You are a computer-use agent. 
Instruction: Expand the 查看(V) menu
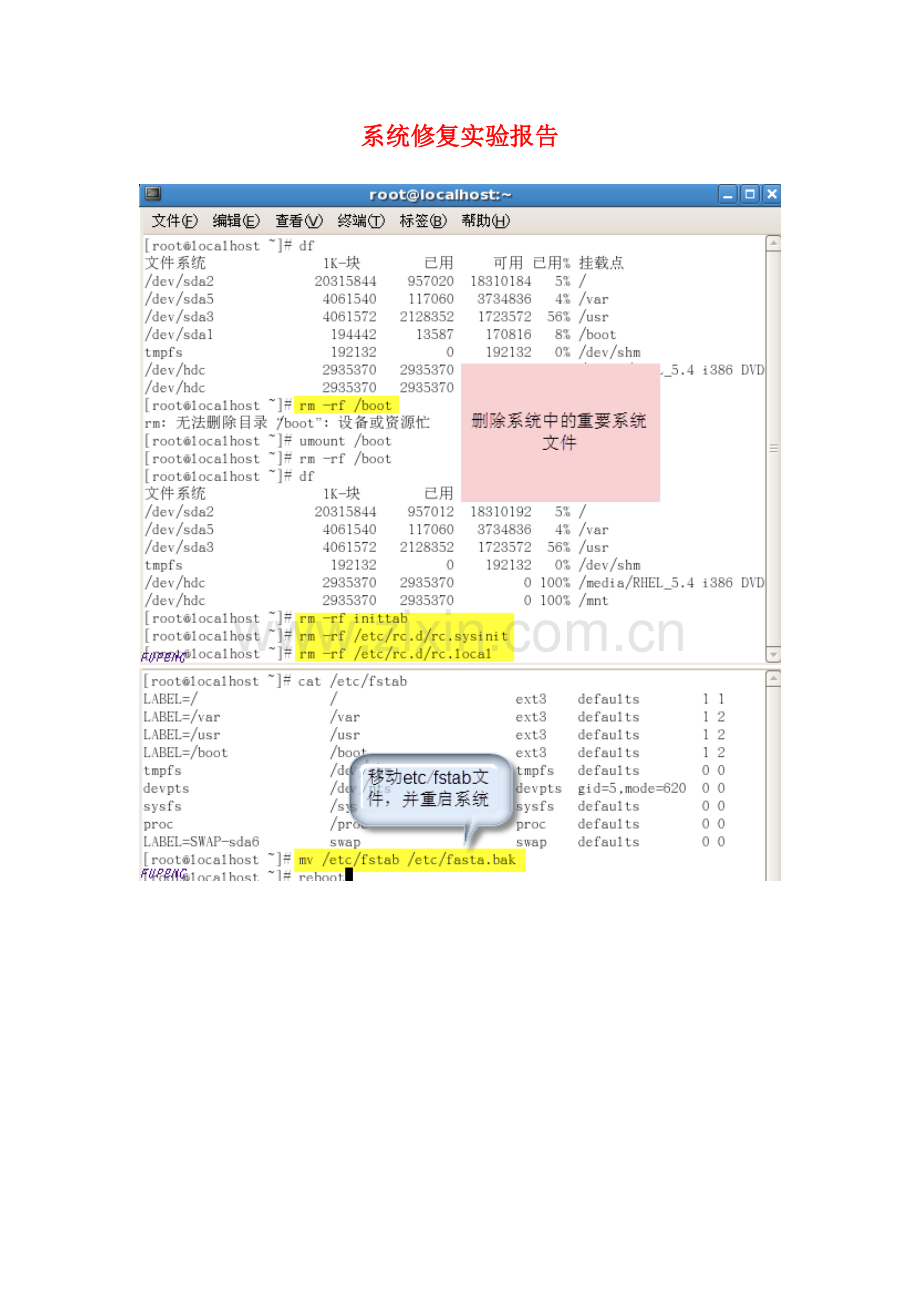click(x=299, y=221)
